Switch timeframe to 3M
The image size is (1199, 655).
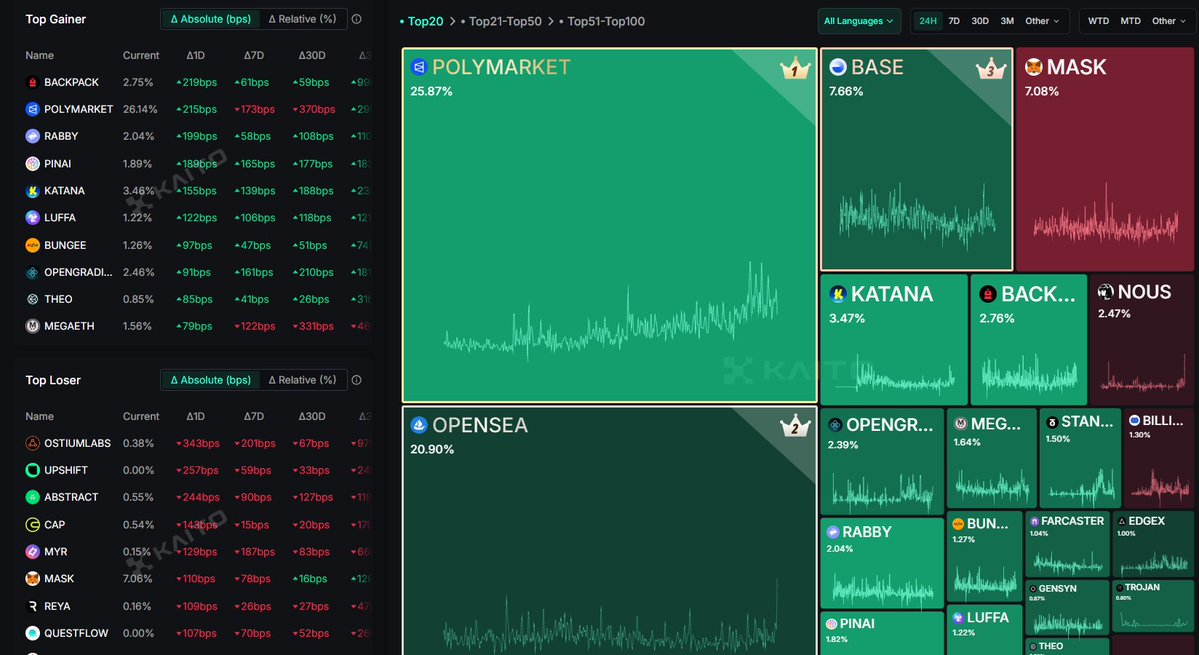pos(1007,21)
